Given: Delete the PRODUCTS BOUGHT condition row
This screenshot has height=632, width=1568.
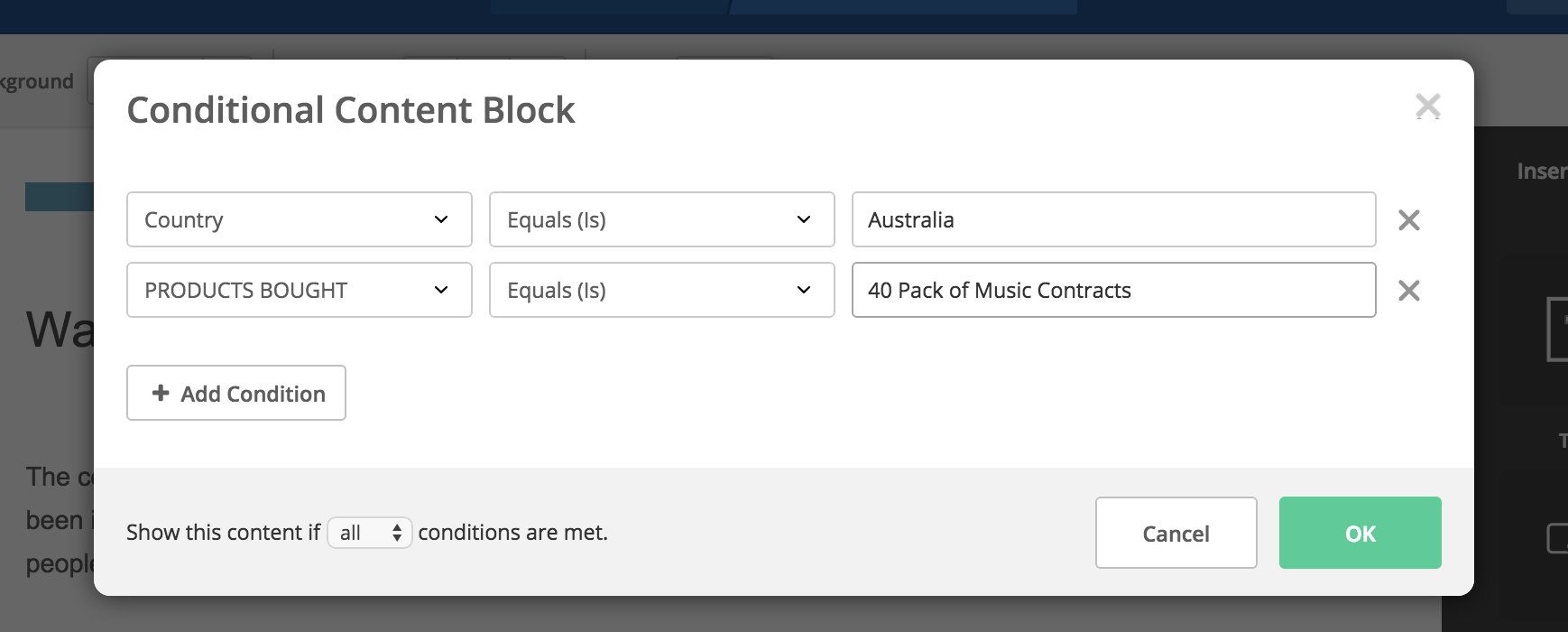Looking at the screenshot, I should coord(1408,291).
